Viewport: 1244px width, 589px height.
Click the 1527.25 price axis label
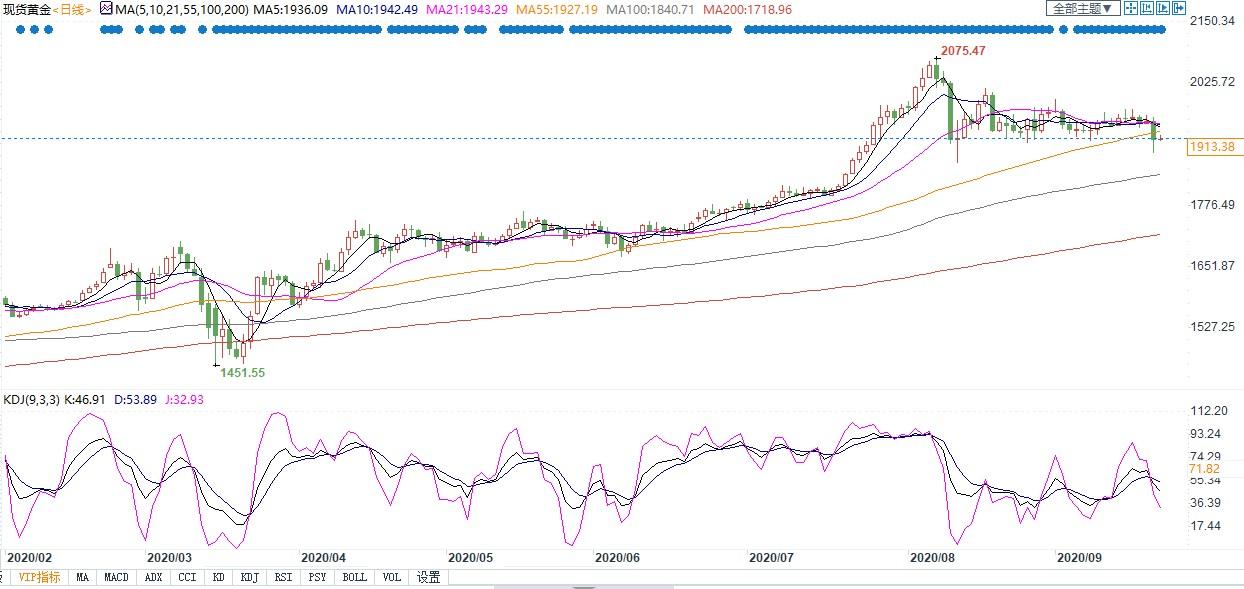pos(1214,327)
